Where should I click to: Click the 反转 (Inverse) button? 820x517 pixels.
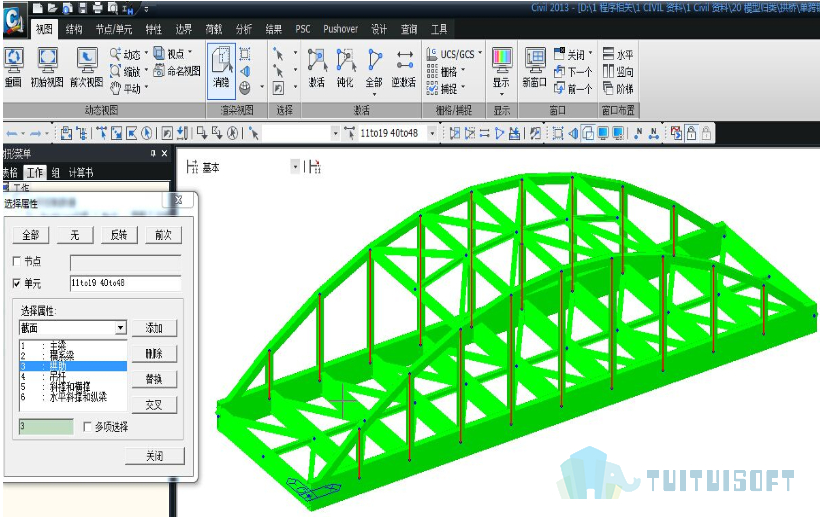(x=119, y=235)
